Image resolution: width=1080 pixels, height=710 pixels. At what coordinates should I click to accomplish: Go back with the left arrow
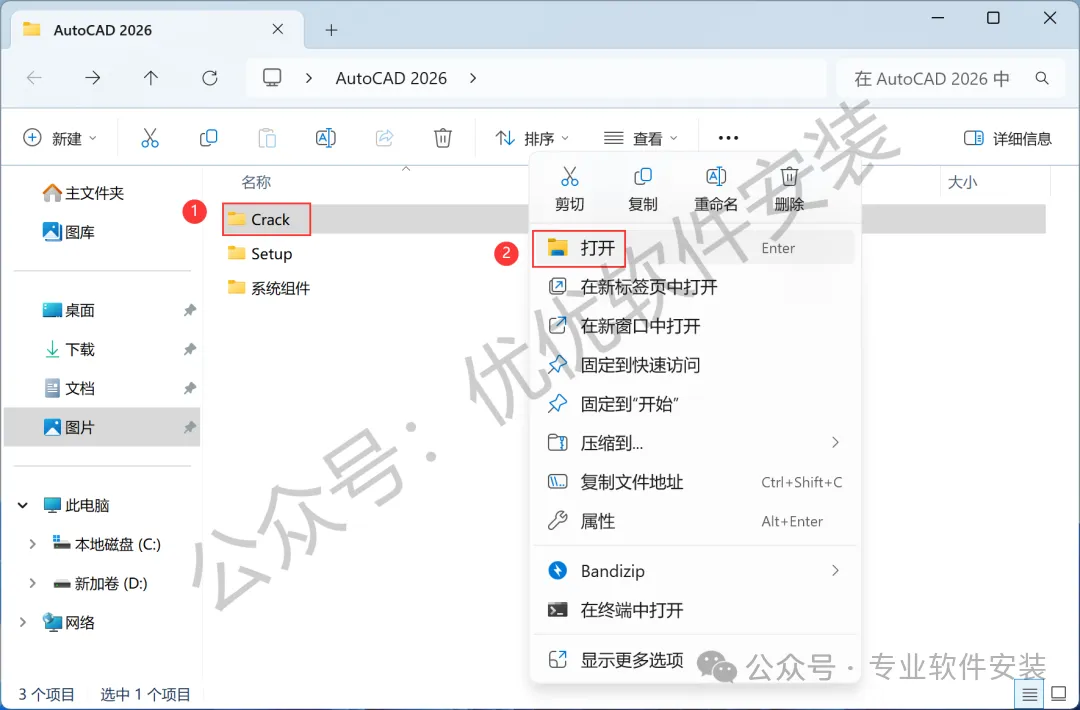(x=34, y=78)
